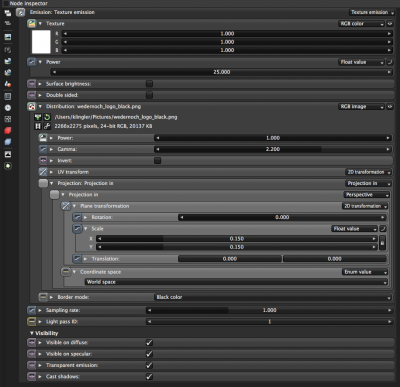Viewport: 400px width, 387px height.
Task: Click the Scale node icon
Action: point(77,229)
